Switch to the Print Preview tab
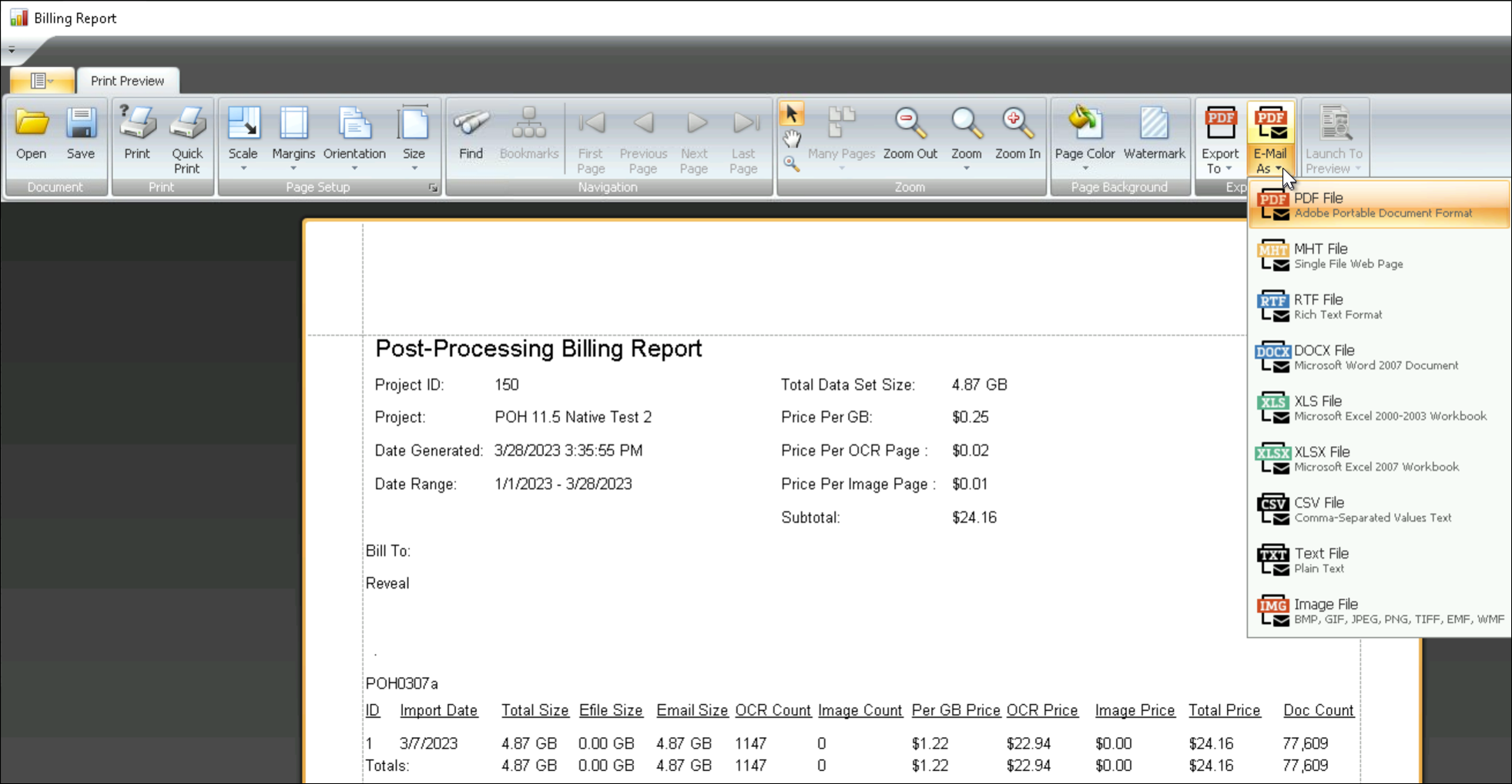 tap(127, 81)
